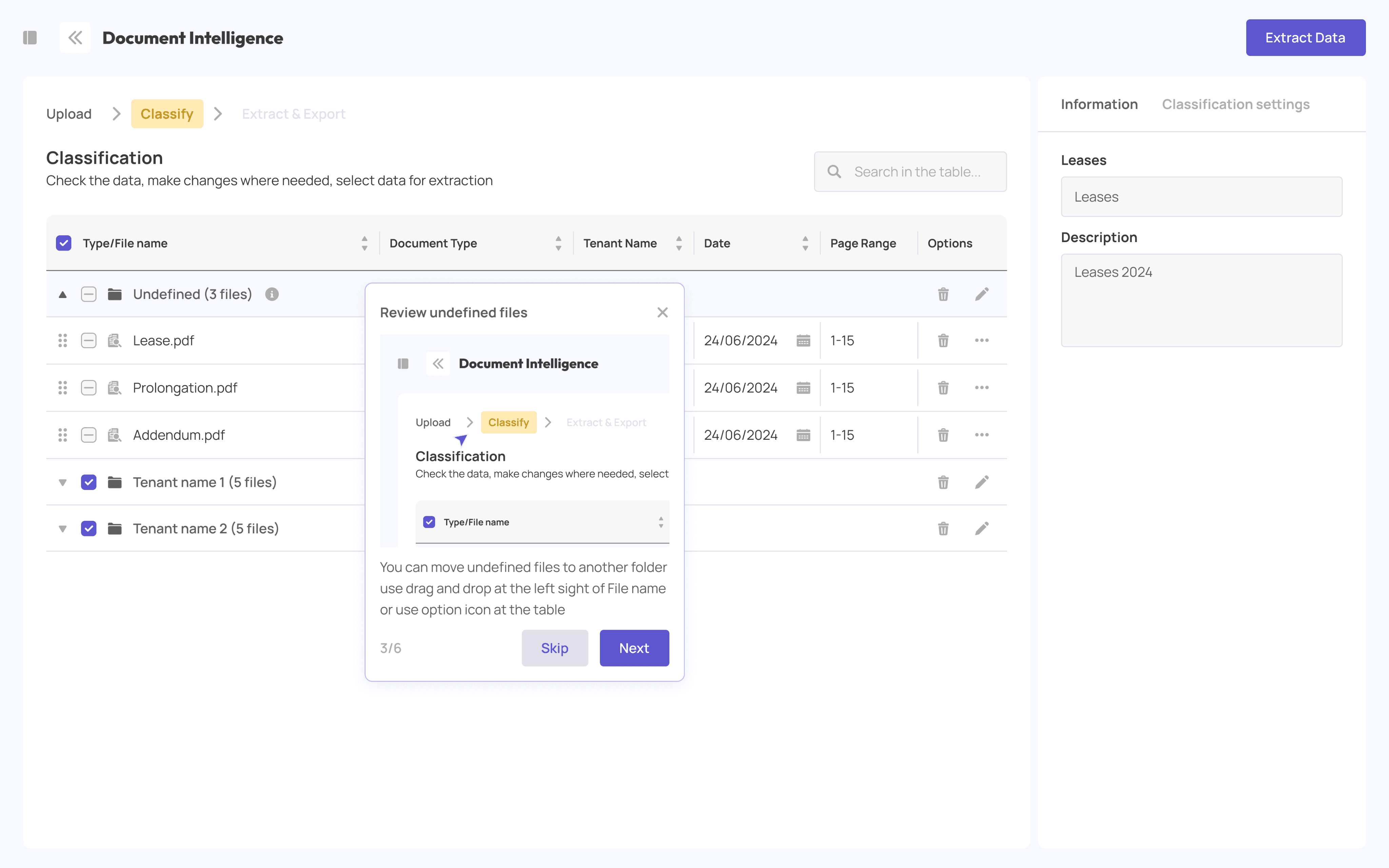Image resolution: width=1389 pixels, height=868 pixels.
Task: Click Next in the review tooltip
Action: [x=634, y=648]
